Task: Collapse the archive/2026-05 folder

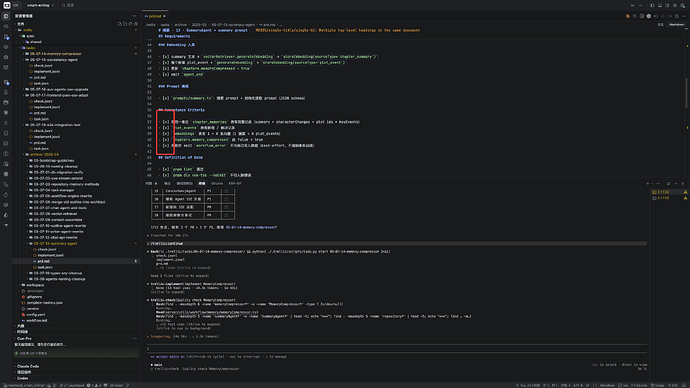Action: [44, 154]
